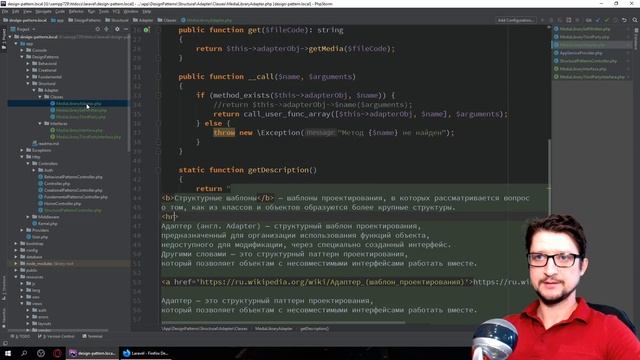The height and width of the screenshot is (360, 640).
Task: Click the Classes breadcrumb in navigation bar
Action: click(167, 20)
